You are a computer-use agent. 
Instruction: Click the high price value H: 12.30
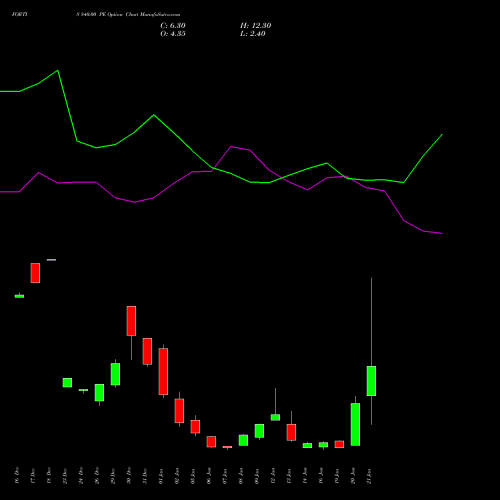coord(255,26)
